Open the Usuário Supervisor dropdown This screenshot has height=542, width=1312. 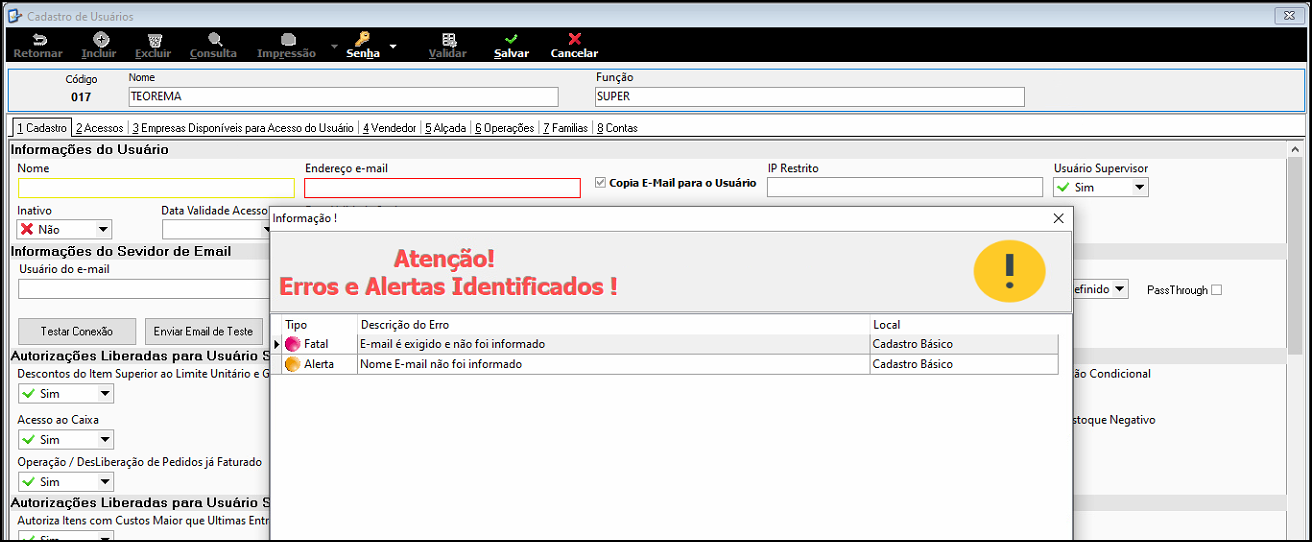(x=1139, y=187)
